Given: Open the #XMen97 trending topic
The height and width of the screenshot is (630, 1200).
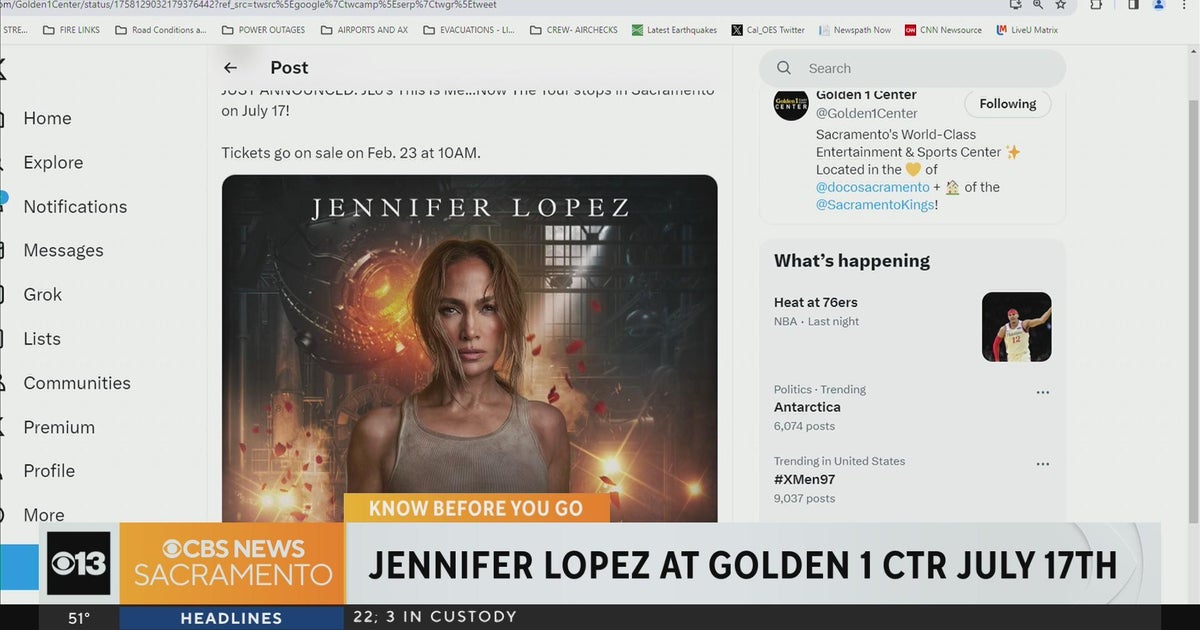Looking at the screenshot, I should tap(804, 479).
